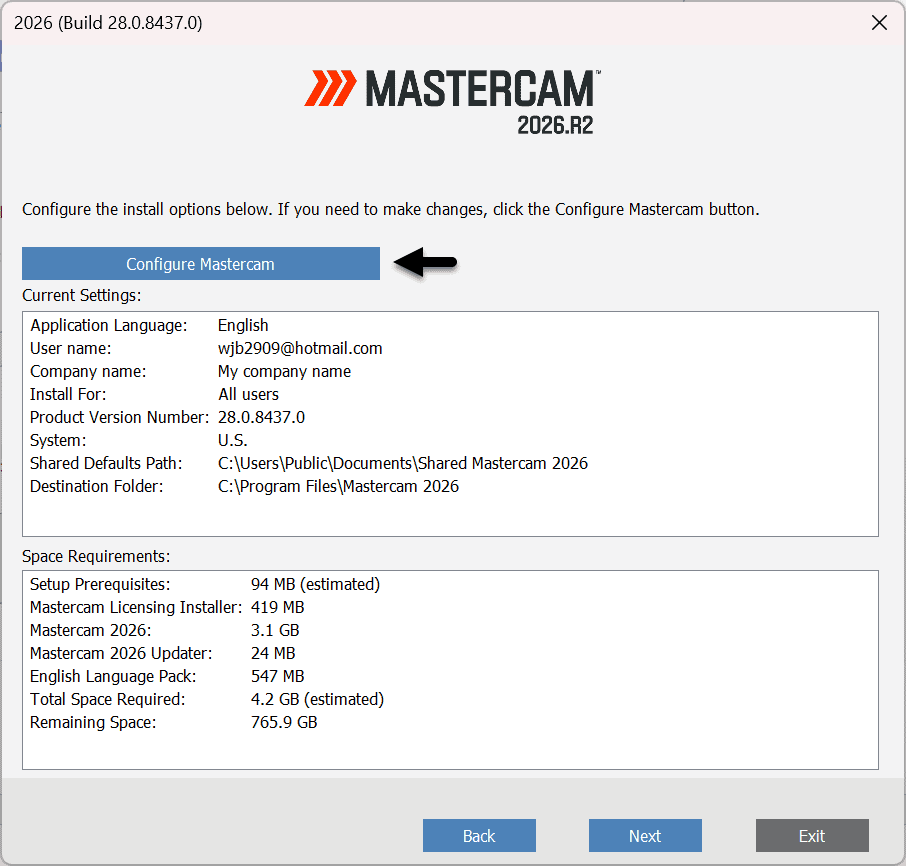Image resolution: width=906 pixels, height=866 pixels.
Task: Click the 'English Language Pack:' label
Action: pos(113,676)
